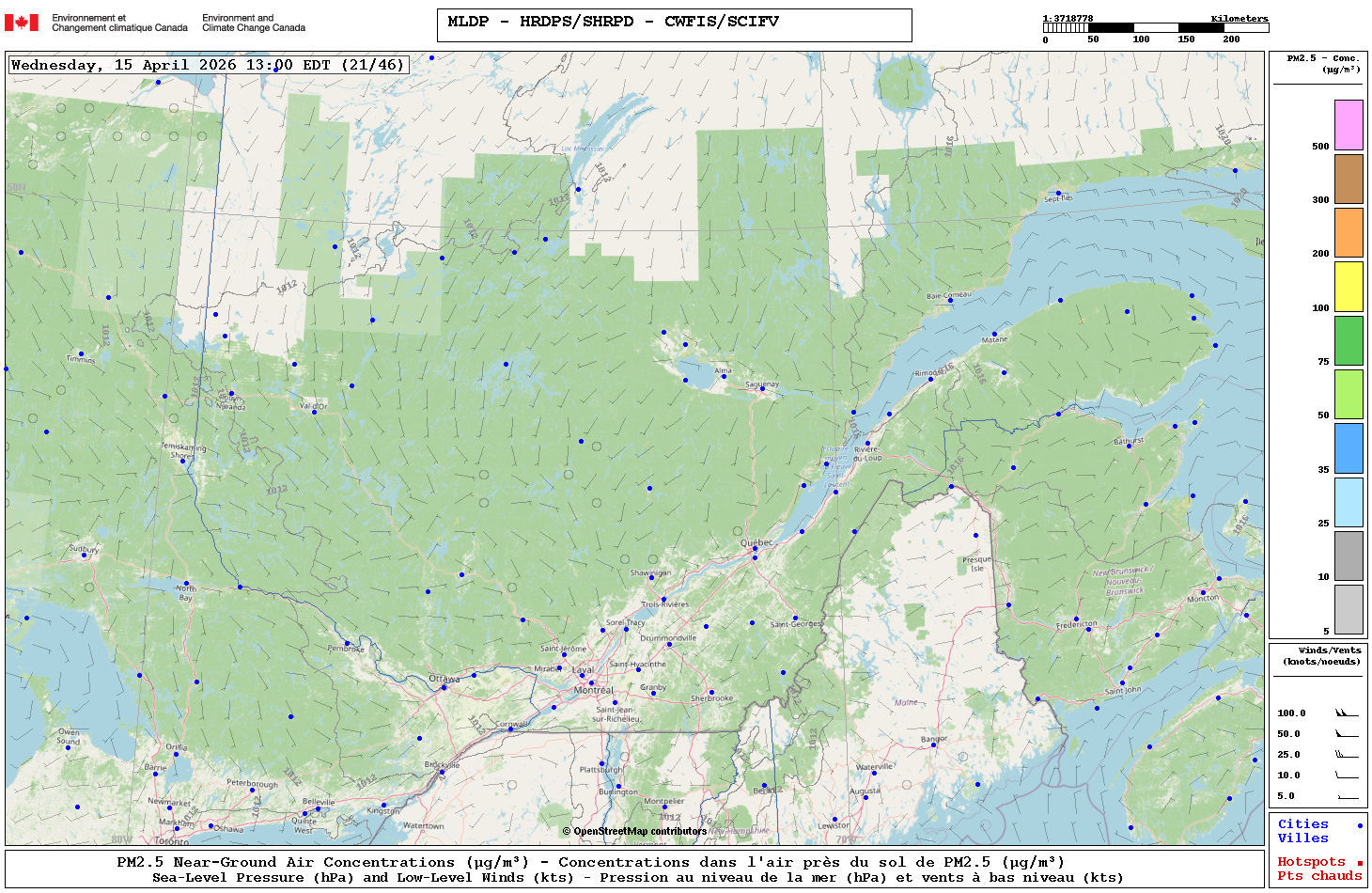The width and height of the screenshot is (1372, 893).
Task: Click the 100.0 knots wind barb symbol
Action: (1346, 713)
